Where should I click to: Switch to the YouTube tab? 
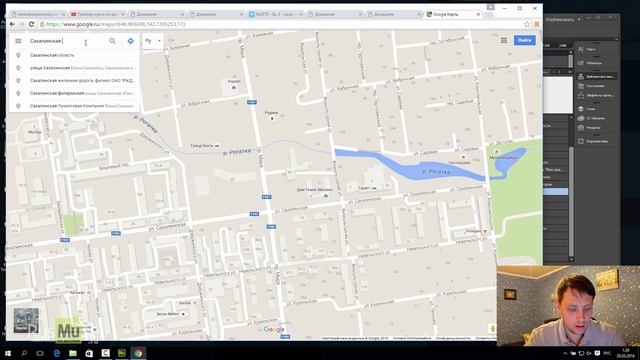pyautogui.click(x=97, y=14)
